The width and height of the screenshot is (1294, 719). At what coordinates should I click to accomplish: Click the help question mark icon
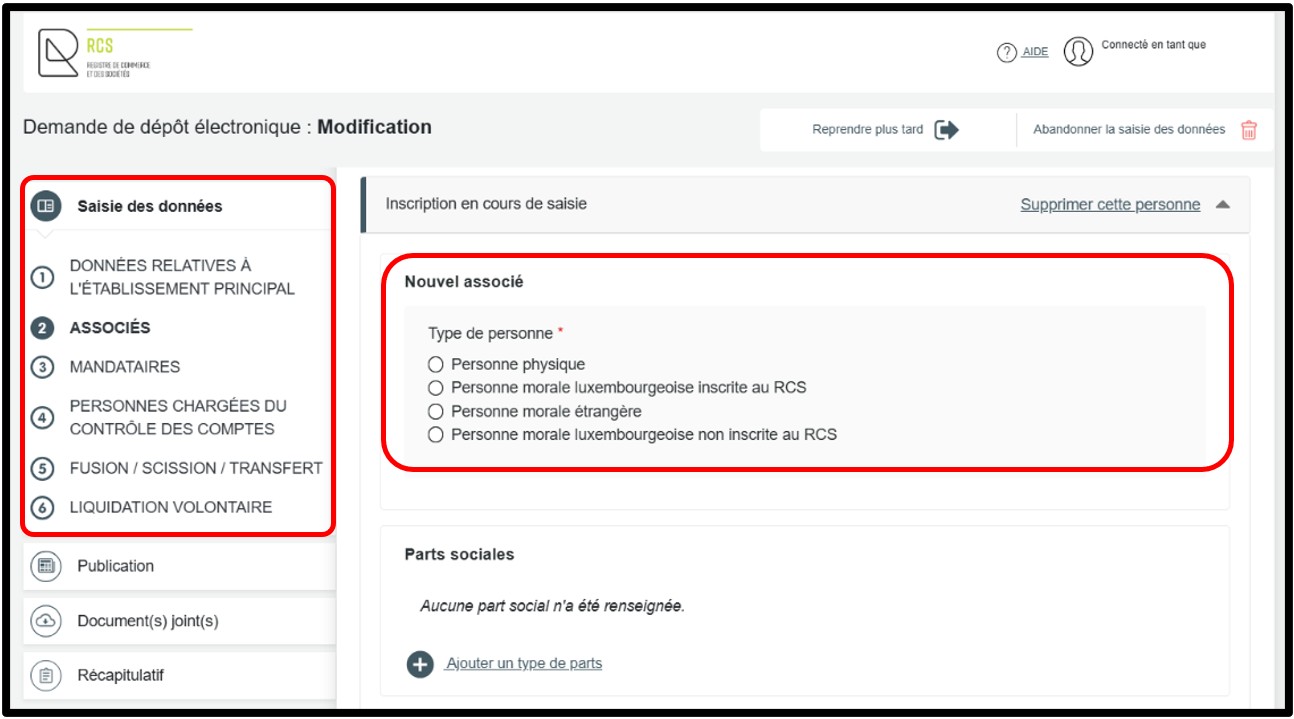point(1006,52)
